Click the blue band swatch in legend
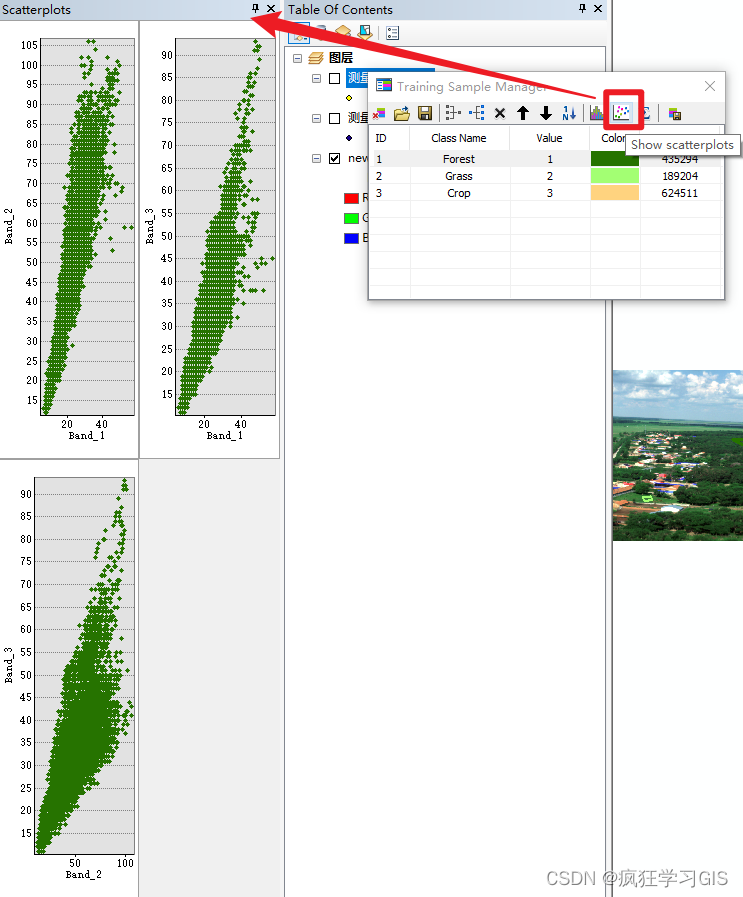 pyautogui.click(x=351, y=238)
